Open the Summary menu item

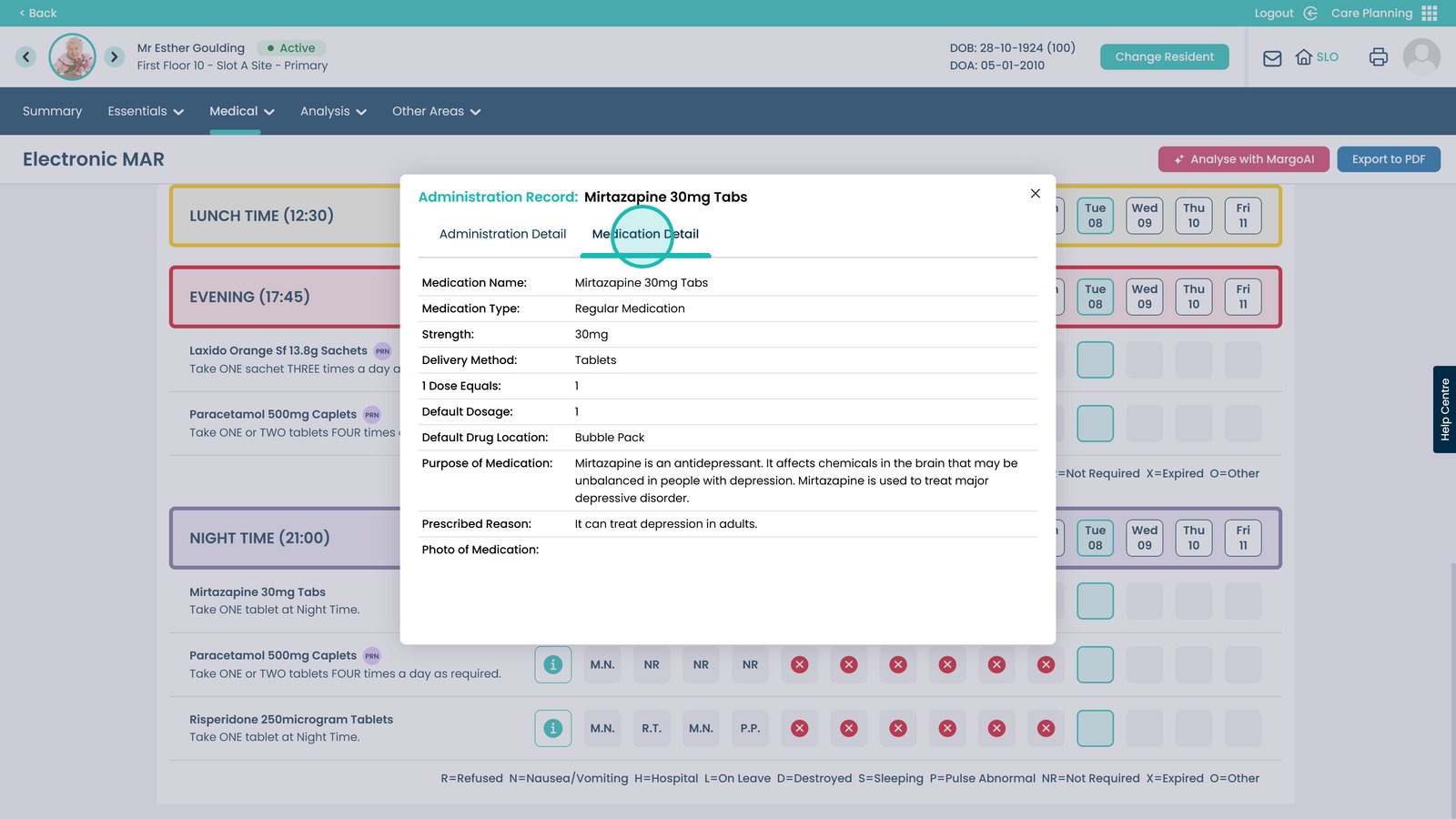[52, 111]
